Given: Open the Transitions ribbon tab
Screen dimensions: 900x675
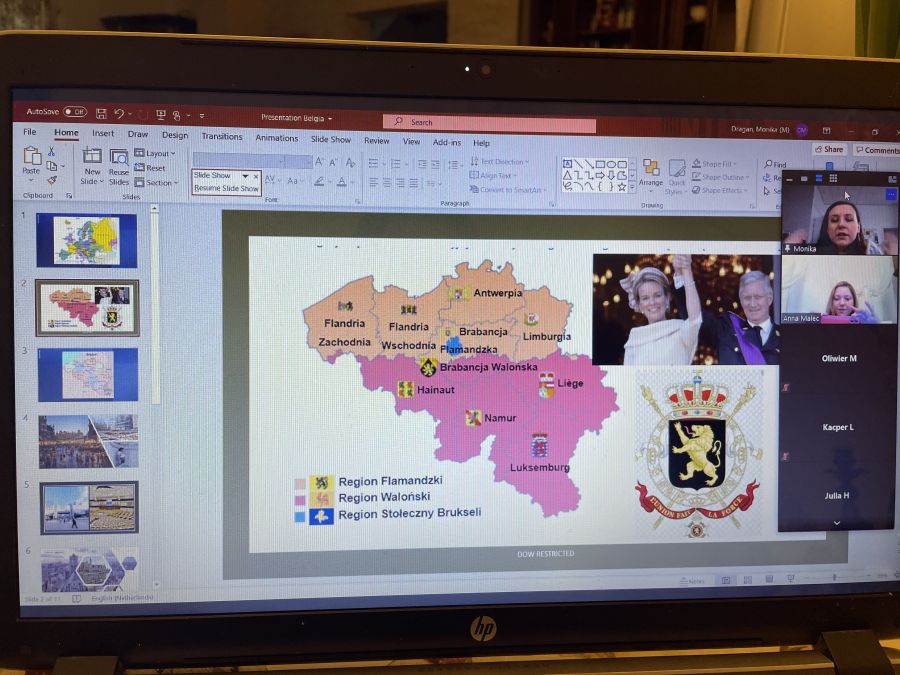Looking at the screenshot, I should pos(221,137).
